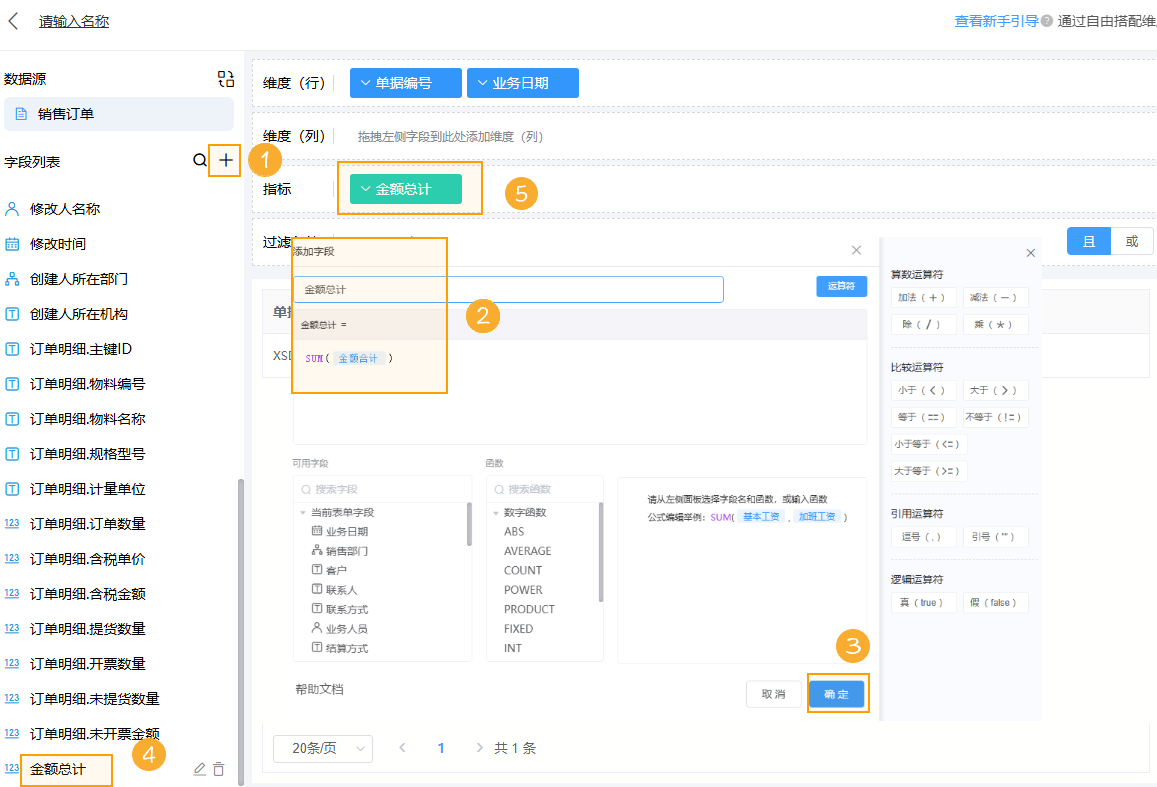This screenshot has width=1157, height=787.
Task: Open the 帮助文档 help documentation link
Action: [x=317, y=691]
